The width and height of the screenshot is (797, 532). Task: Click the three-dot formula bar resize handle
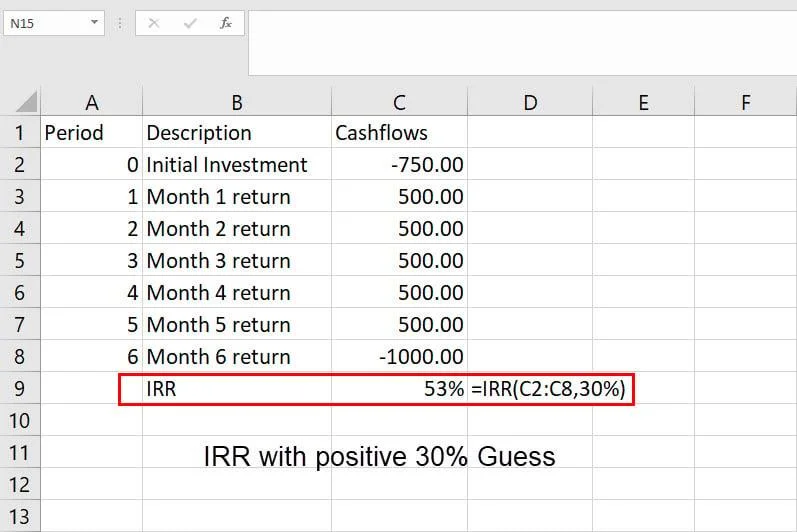(120, 23)
